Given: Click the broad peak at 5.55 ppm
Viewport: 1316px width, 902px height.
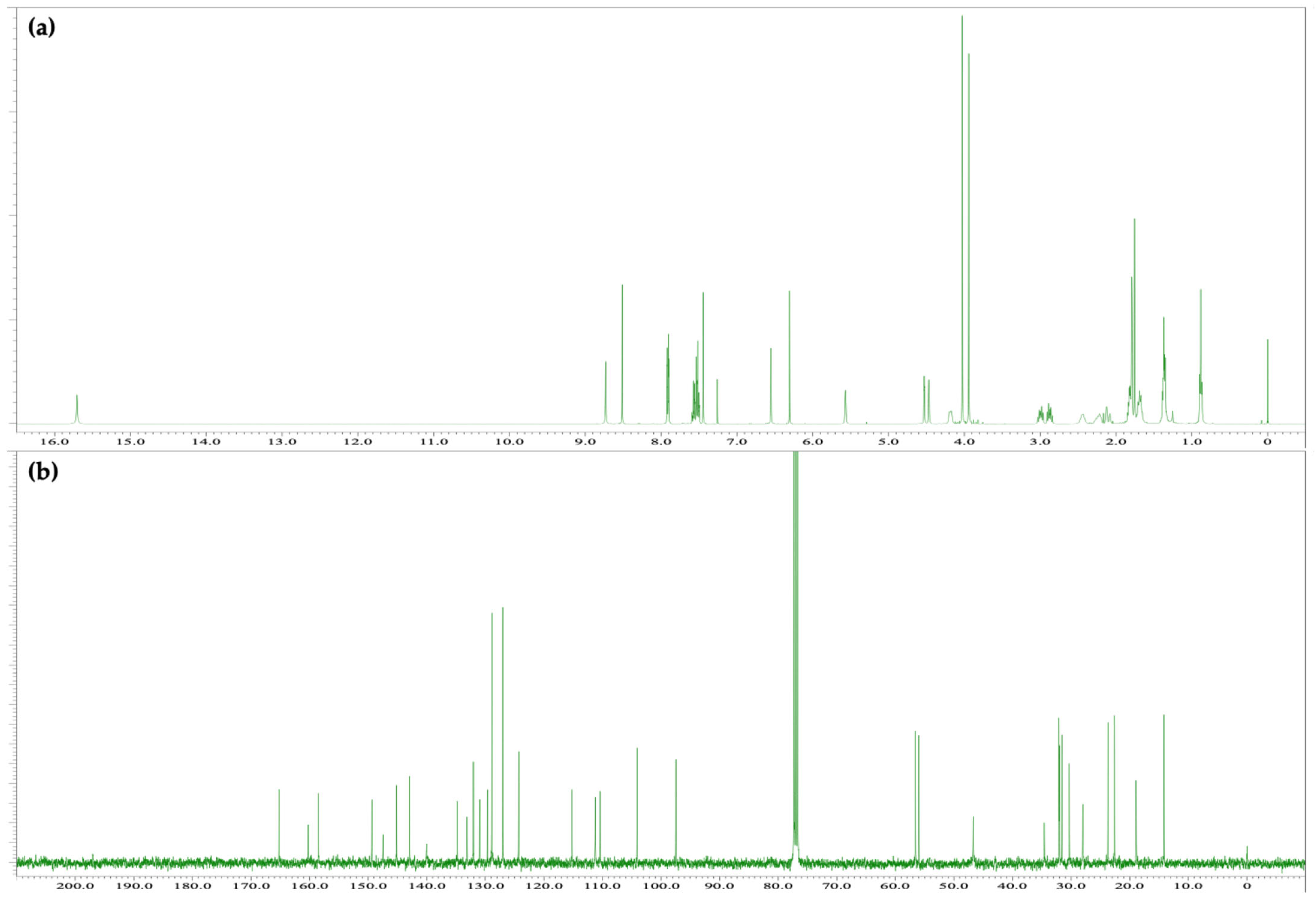Looking at the screenshot, I should pos(845,407).
